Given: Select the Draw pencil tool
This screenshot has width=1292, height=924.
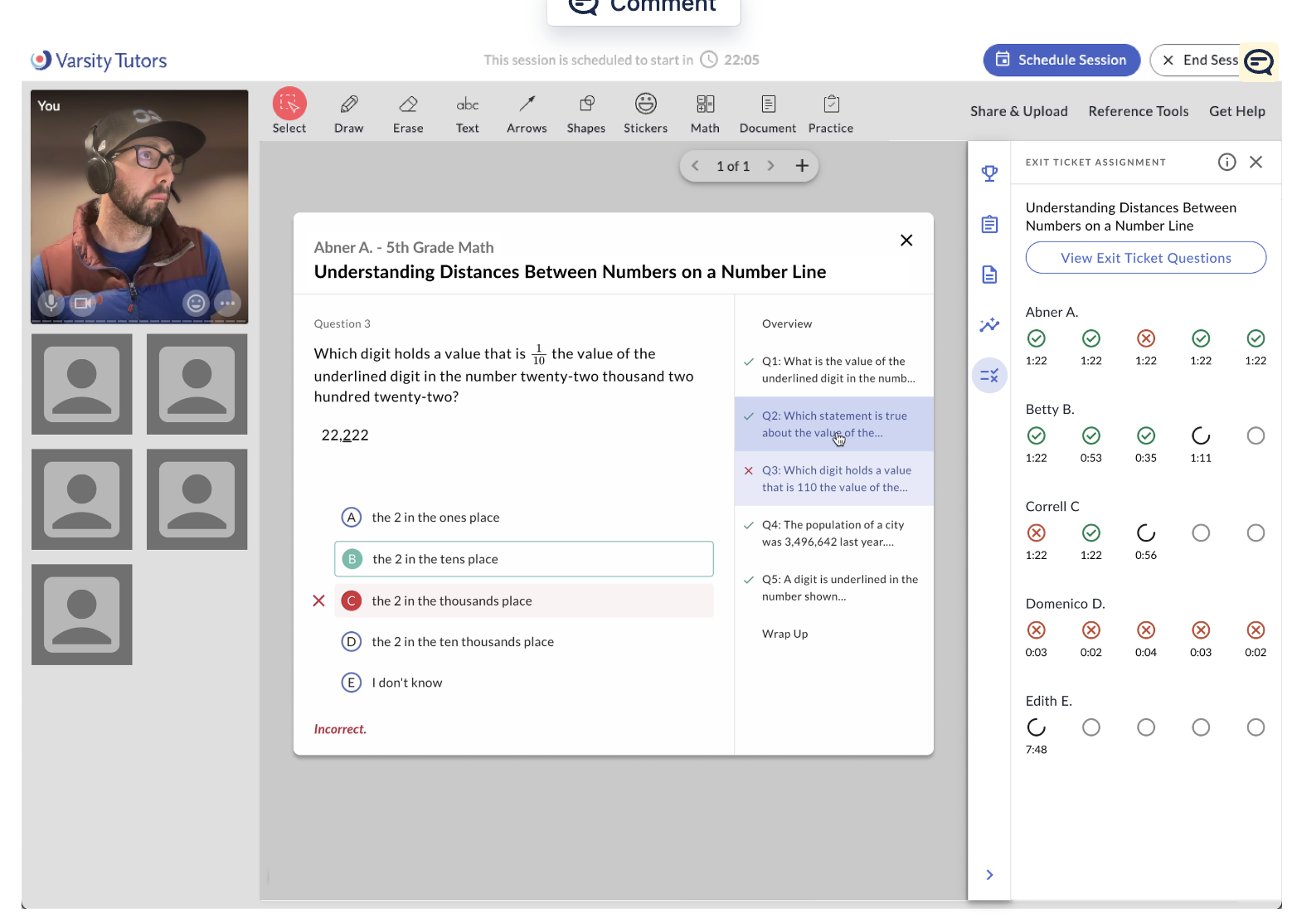Looking at the screenshot, I should [x=349, y=113].
